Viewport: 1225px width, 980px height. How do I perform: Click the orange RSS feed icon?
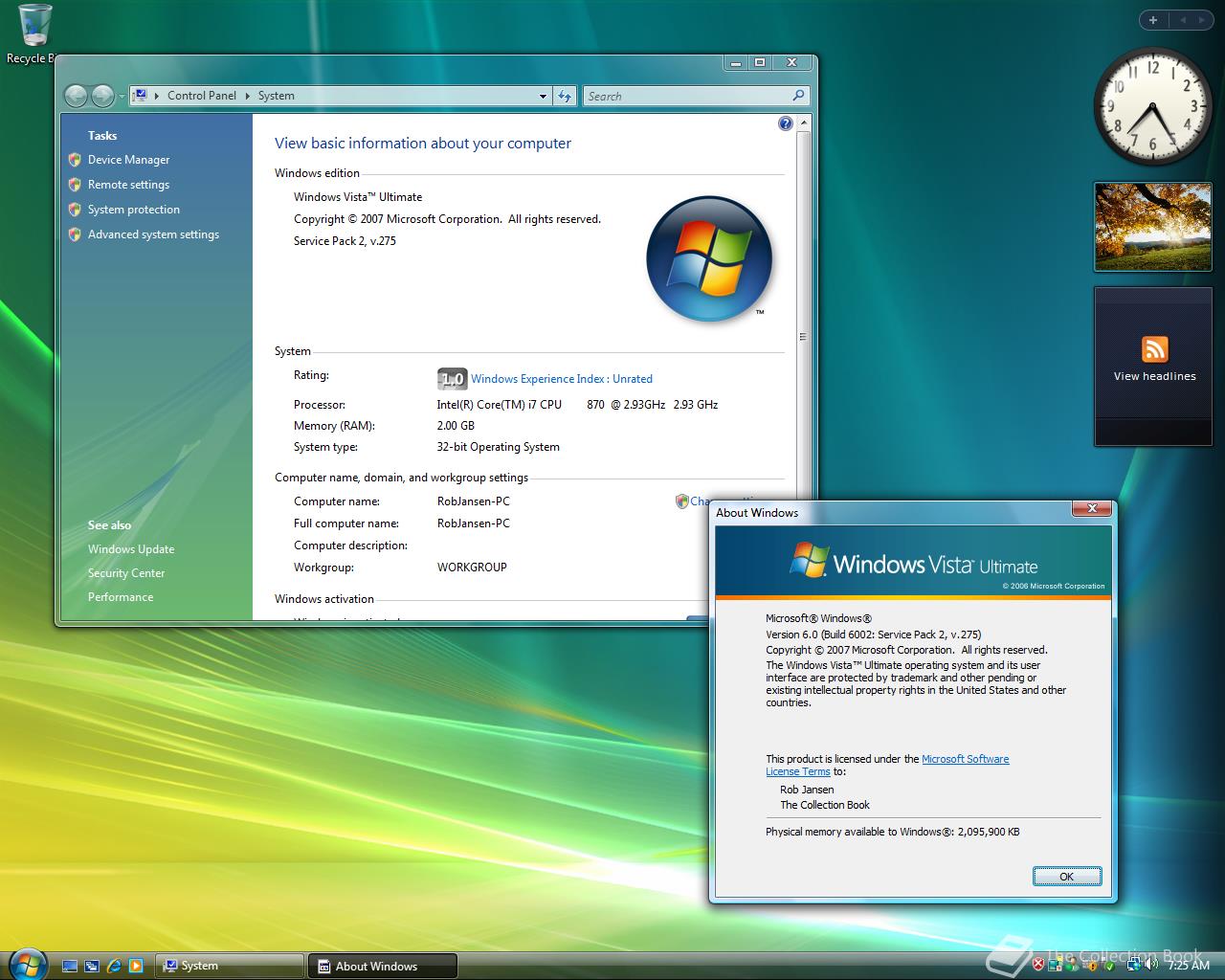(1155, 348)
